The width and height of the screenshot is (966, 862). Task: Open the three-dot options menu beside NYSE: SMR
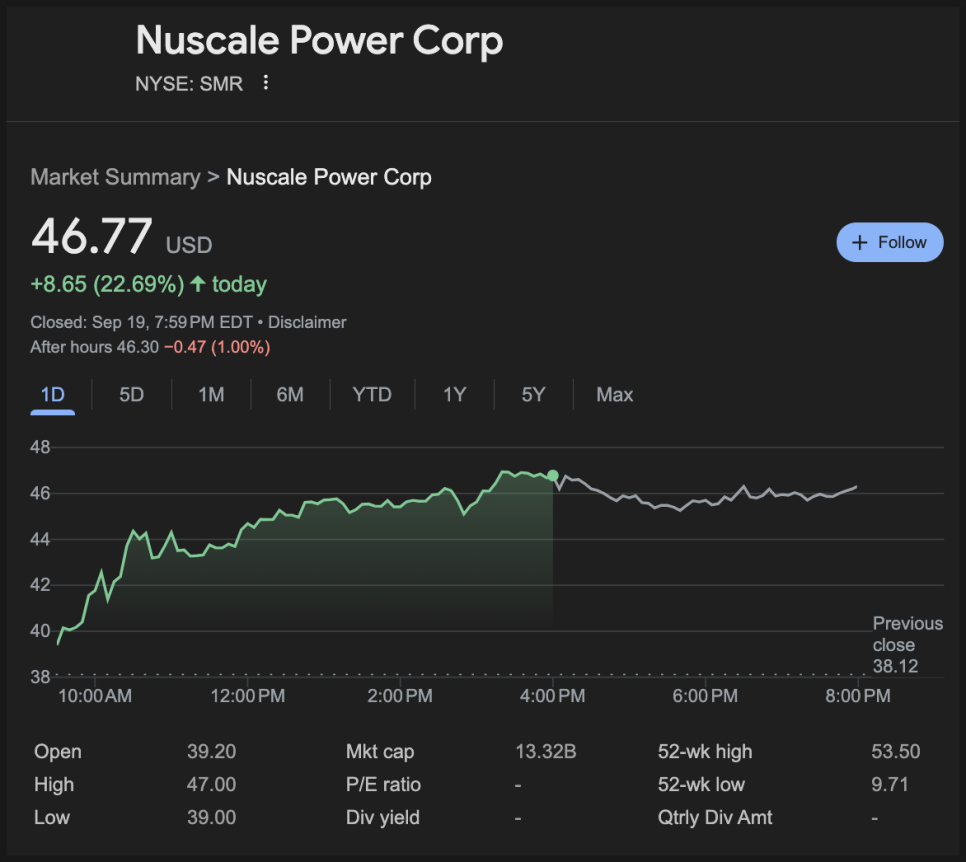(266, 83)
